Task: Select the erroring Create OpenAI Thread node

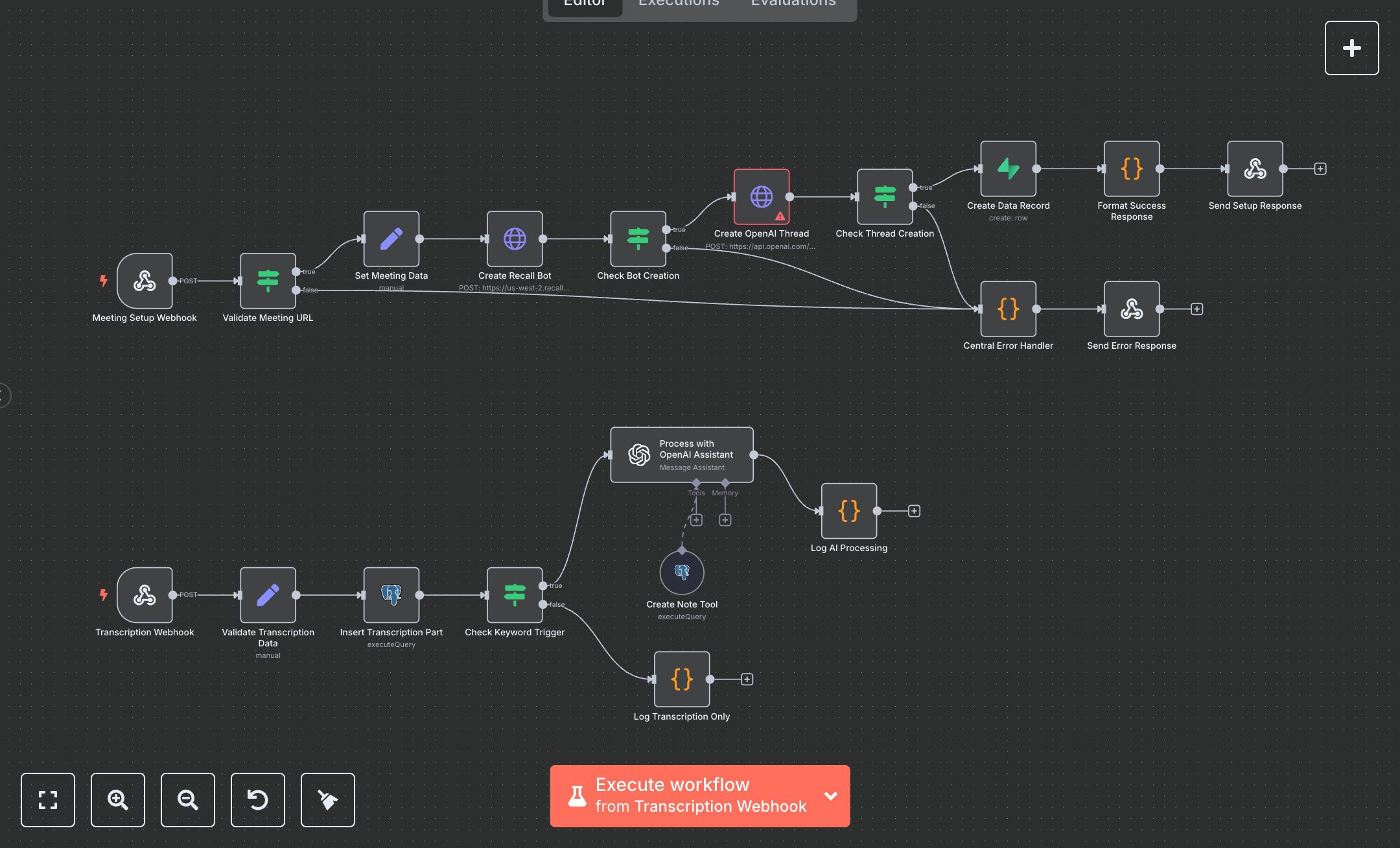Action: [x=761, y=197]
